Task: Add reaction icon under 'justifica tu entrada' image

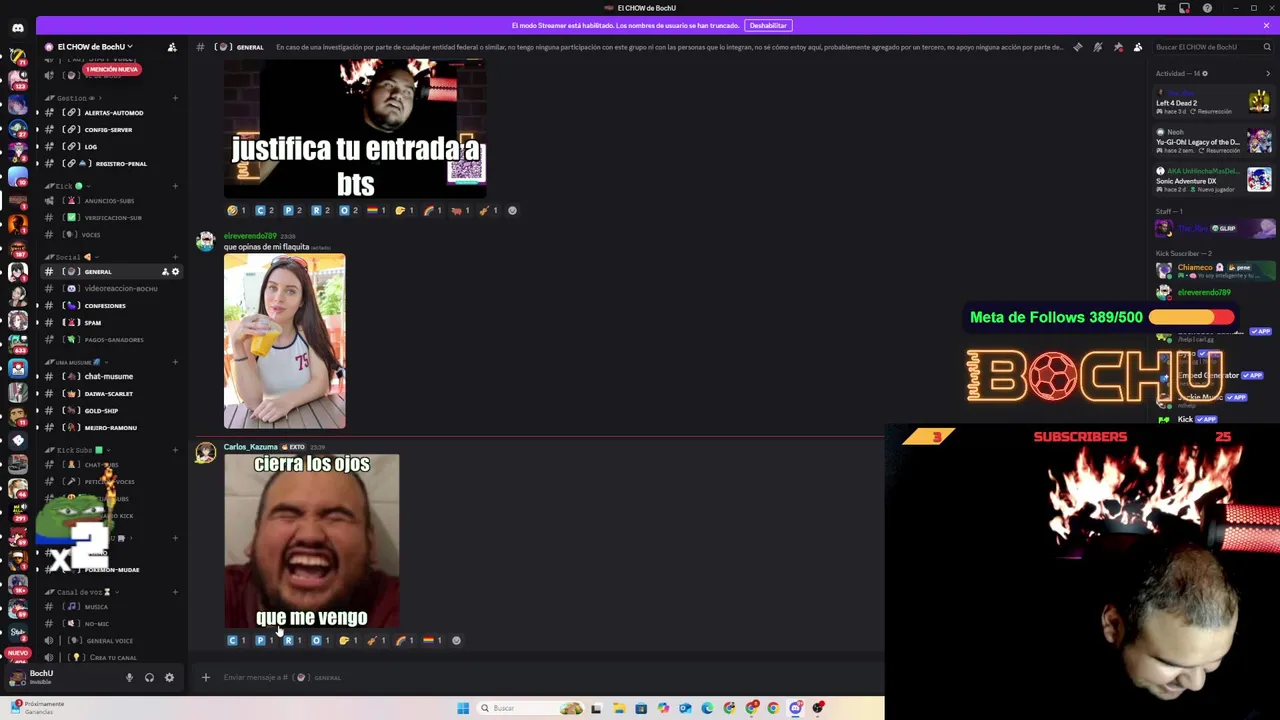Action: click(x=512, y=211)
